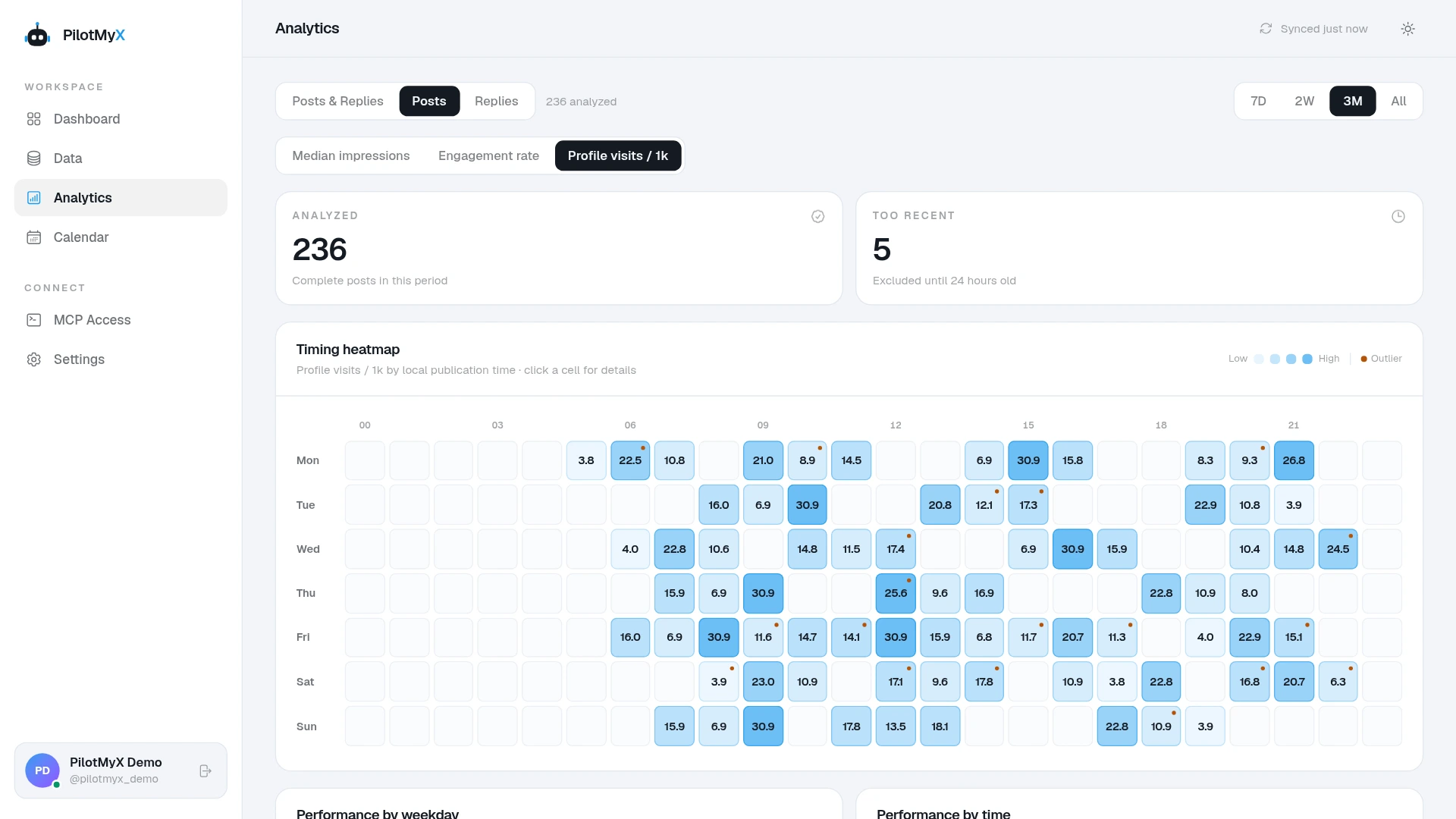Click the Synced just now status
The height and width of the screenshot is (819, 1456).
point(1314,29)
